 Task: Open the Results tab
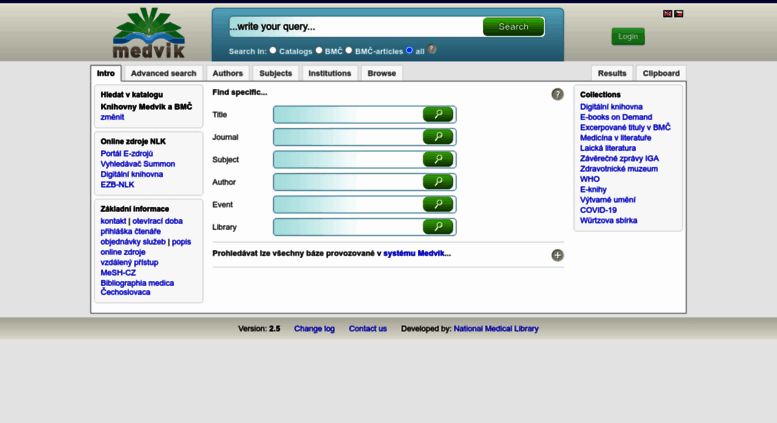(612, 73)
